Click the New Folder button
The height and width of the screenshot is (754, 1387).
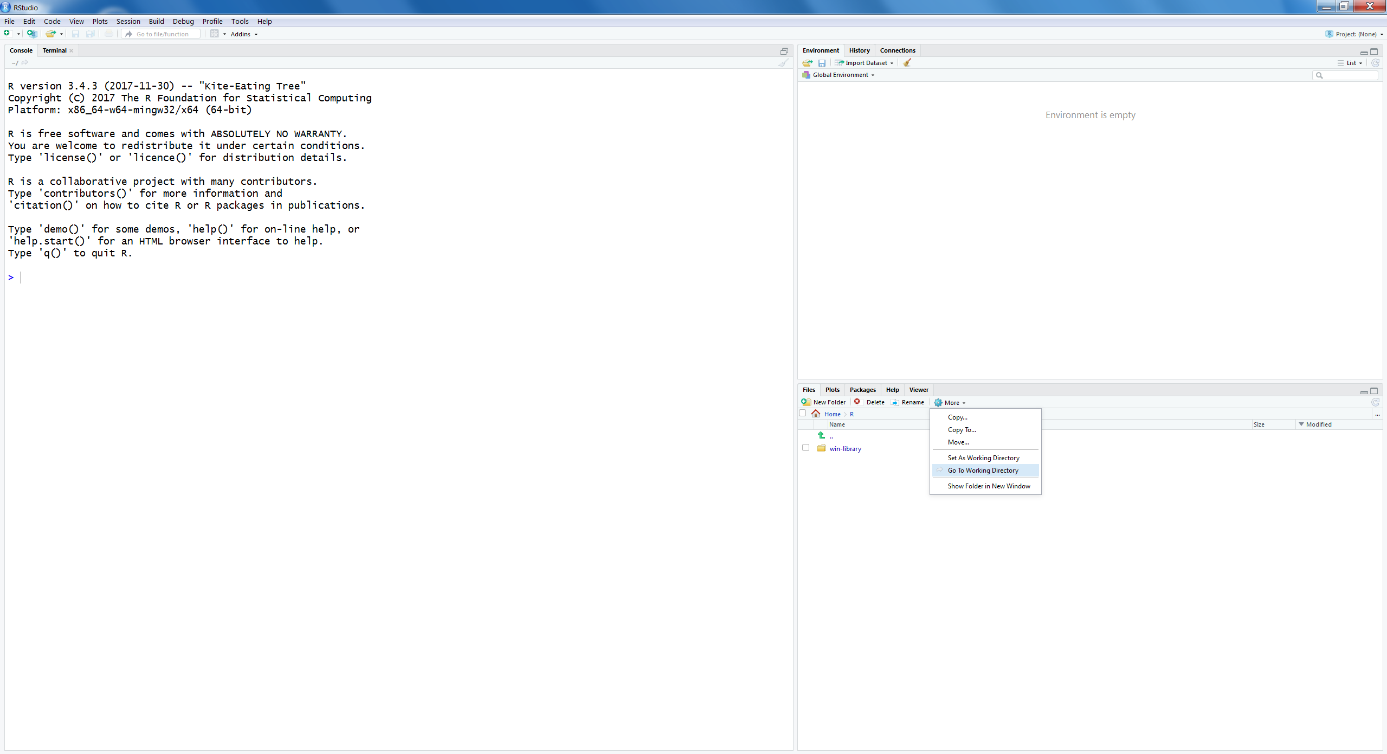[824, 402]
